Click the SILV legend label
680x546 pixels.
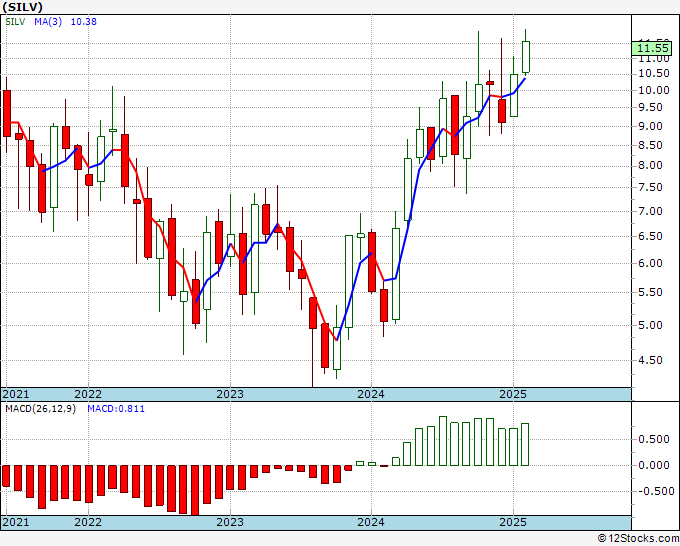pyautogui.click(x=15, y=22)
